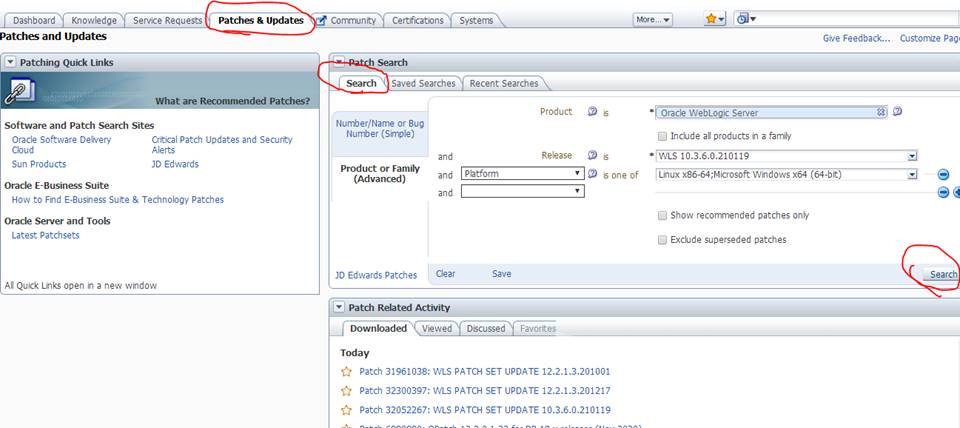Open What are Recommended Patches? link
The width and height of the screenshot is (960, 428).
pos(233,101)
